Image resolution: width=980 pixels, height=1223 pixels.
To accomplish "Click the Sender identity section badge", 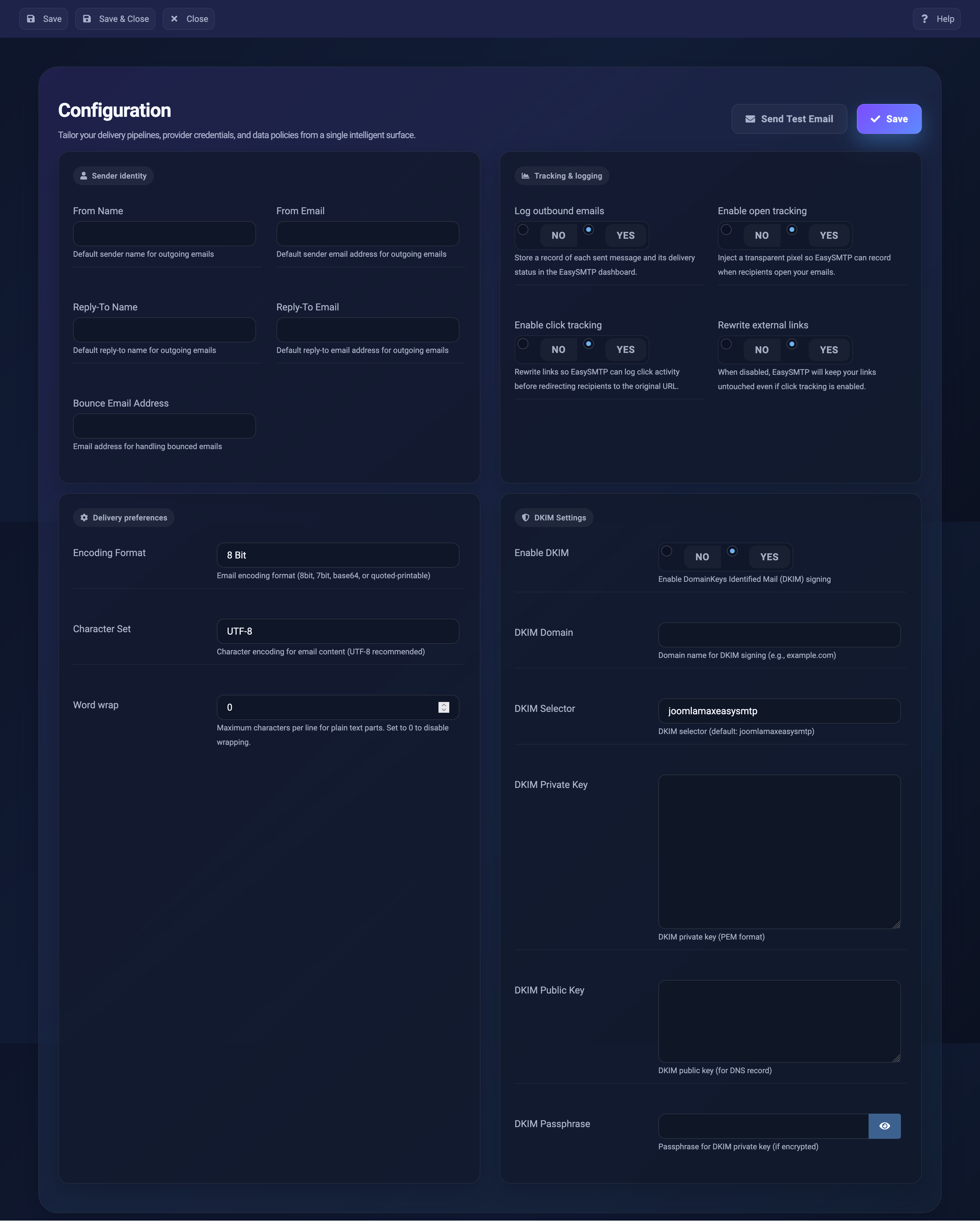I will 114,176.
